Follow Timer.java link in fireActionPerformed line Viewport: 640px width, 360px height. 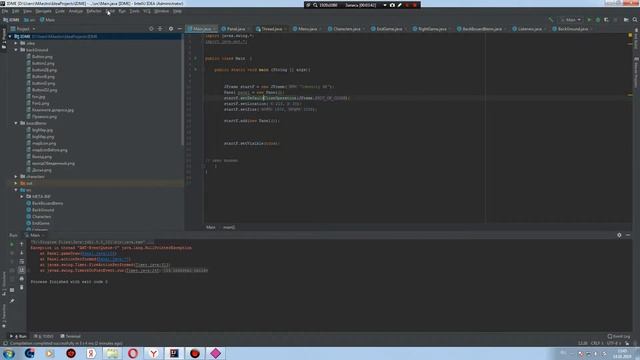tap(151, 265)
